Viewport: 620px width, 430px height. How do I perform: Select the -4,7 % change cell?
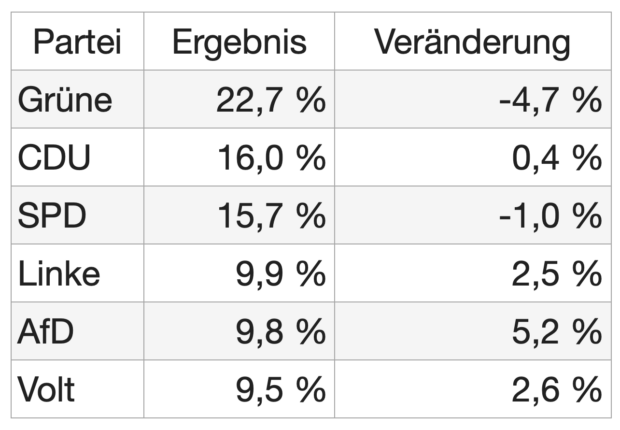point(549,100)
